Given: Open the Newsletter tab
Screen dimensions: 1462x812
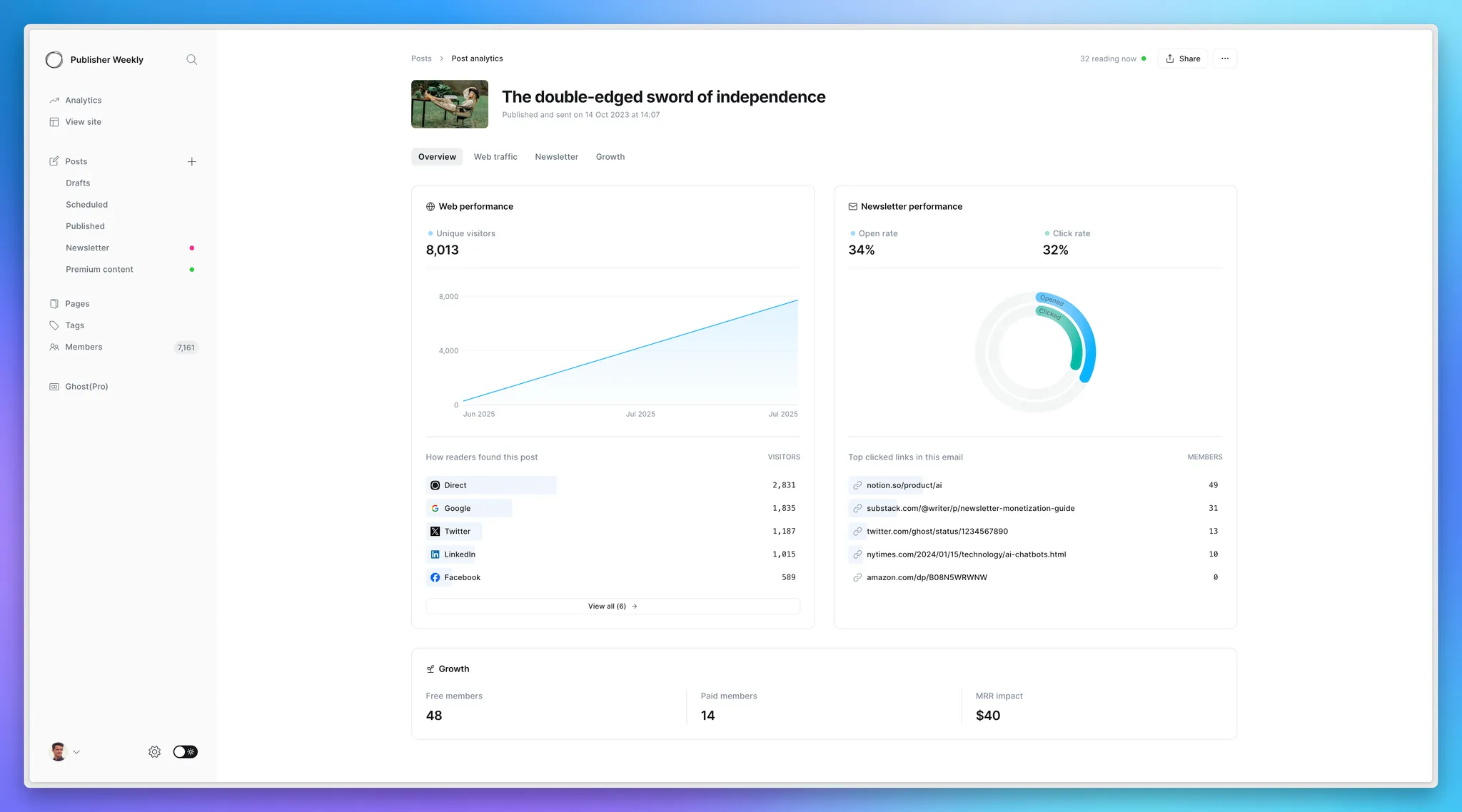Looking at the screenshot, I should click(556, 157).
